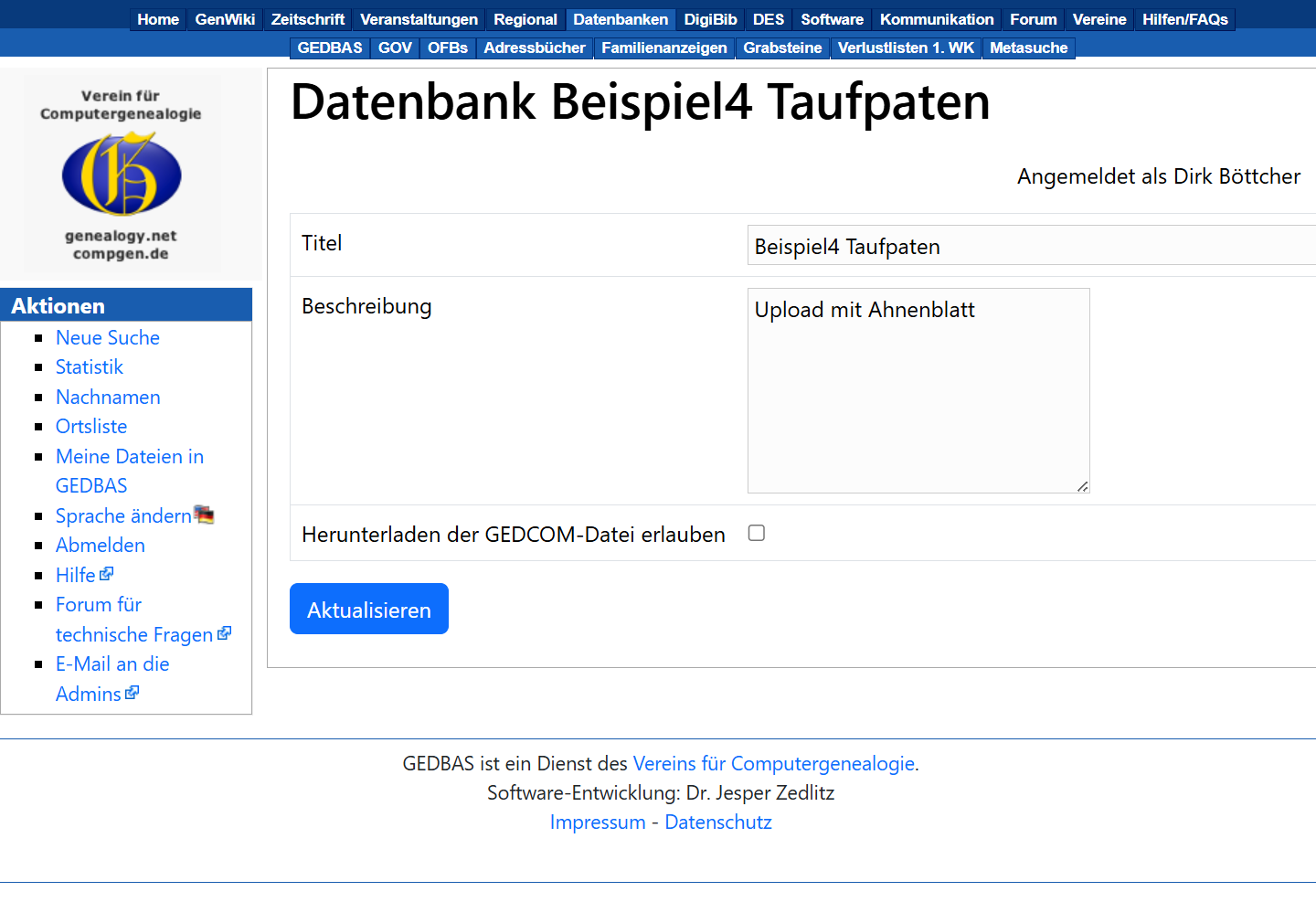Open Metasuche from the sub navigation
Screen dimensions: 1316x902
tap(1028, 48)
